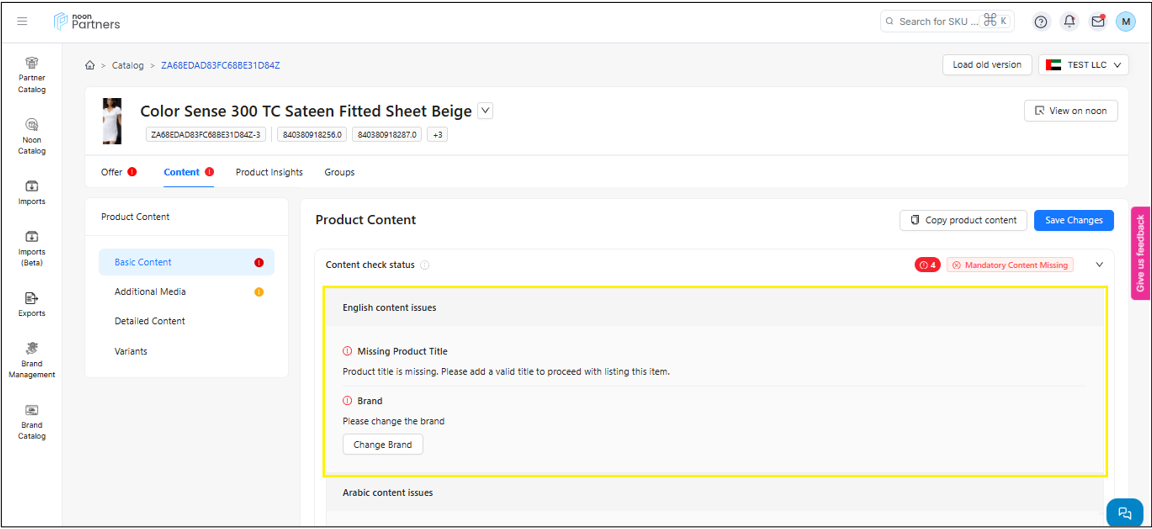Open Imports (Beta) sidebar item

tap(32, 249)
